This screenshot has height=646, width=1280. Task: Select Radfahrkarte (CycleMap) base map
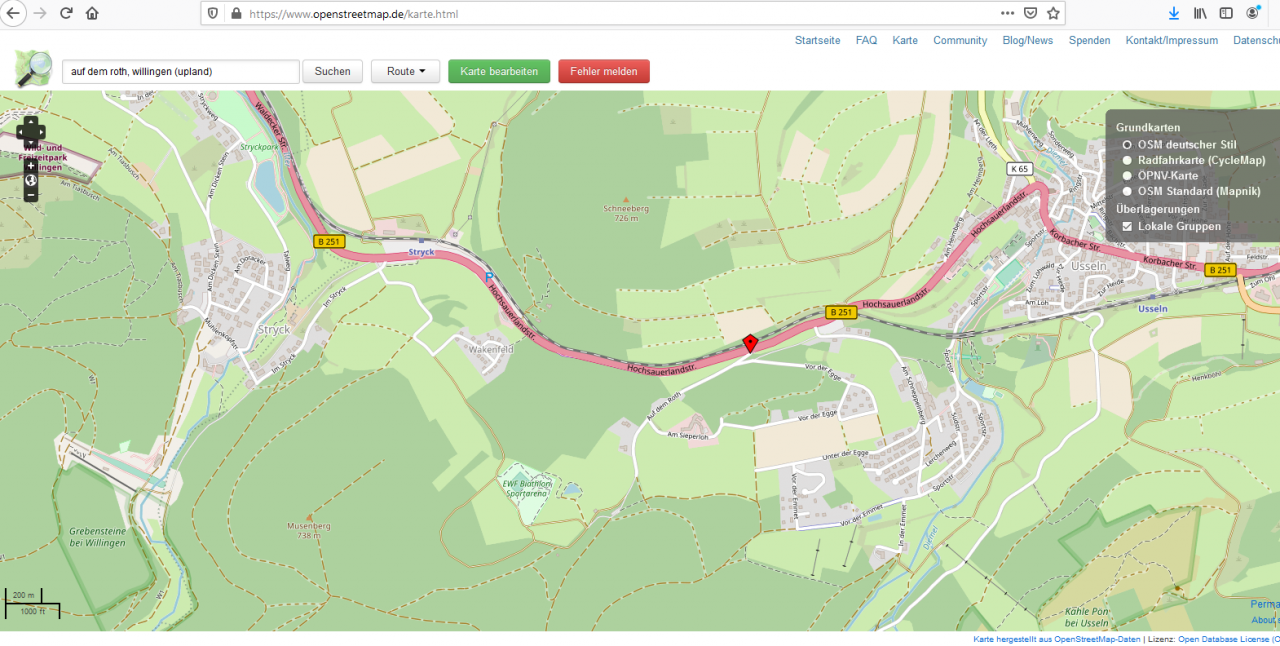point(1127,160)
